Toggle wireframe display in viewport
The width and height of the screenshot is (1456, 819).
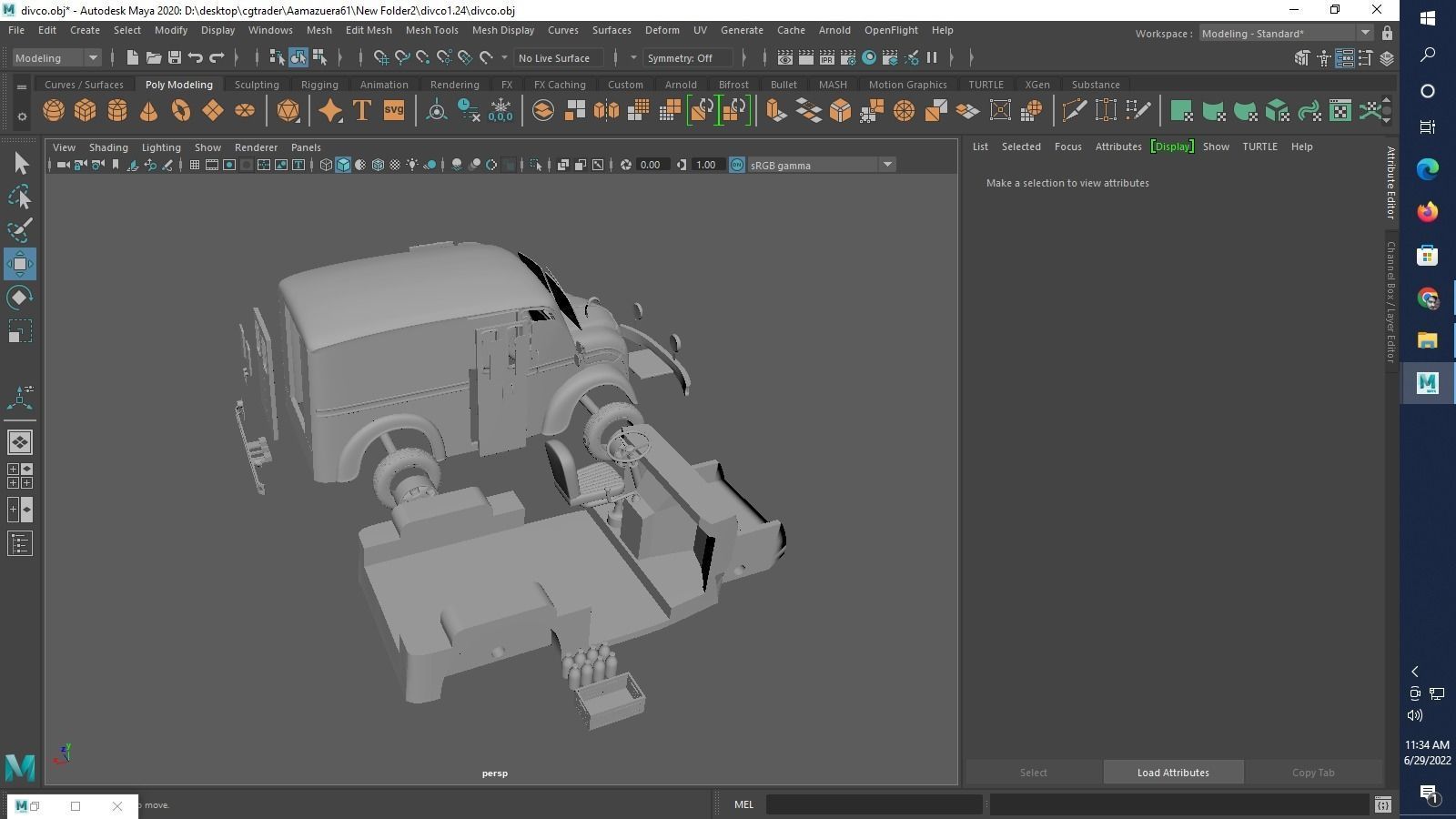pos(326,165)
